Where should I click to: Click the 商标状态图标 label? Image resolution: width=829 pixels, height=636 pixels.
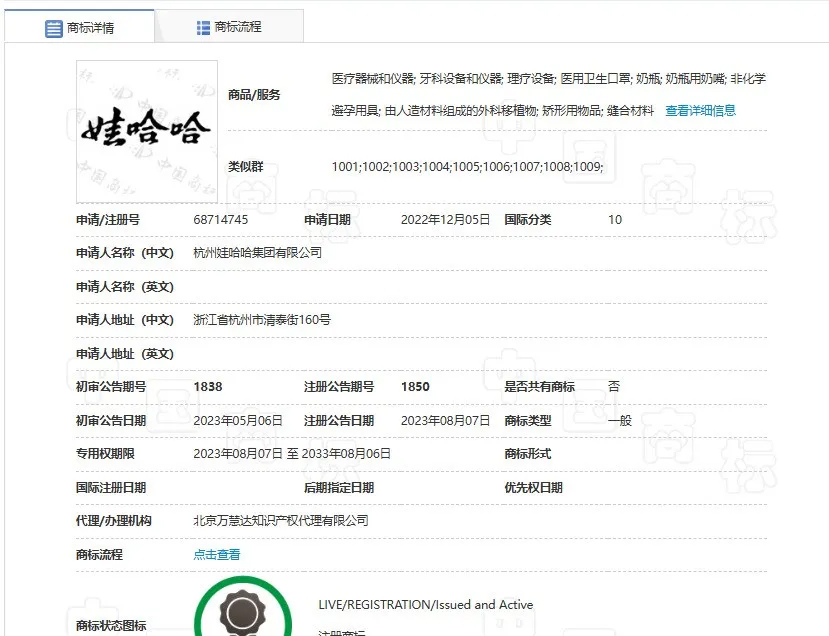(111, 625)
